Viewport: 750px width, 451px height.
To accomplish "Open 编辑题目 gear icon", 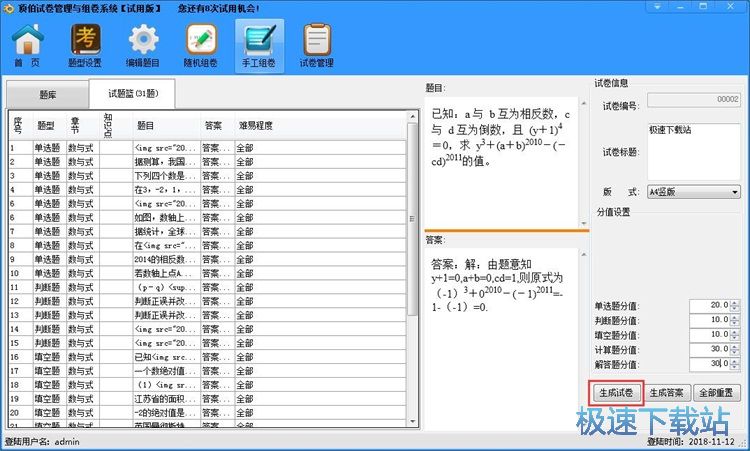I will 143,44.
